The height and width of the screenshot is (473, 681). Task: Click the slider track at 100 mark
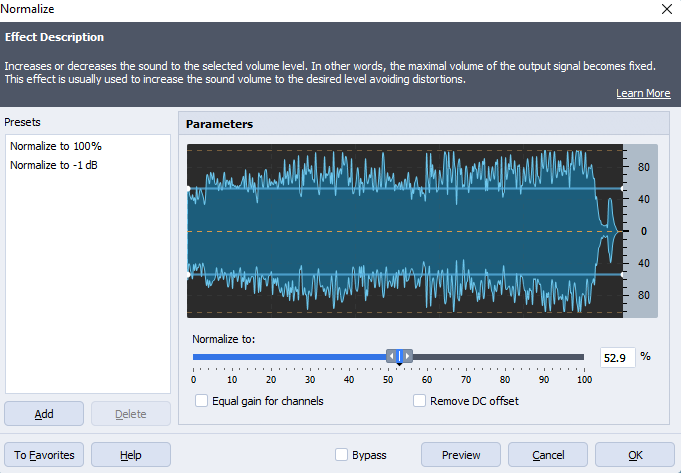tap(583, 357)
